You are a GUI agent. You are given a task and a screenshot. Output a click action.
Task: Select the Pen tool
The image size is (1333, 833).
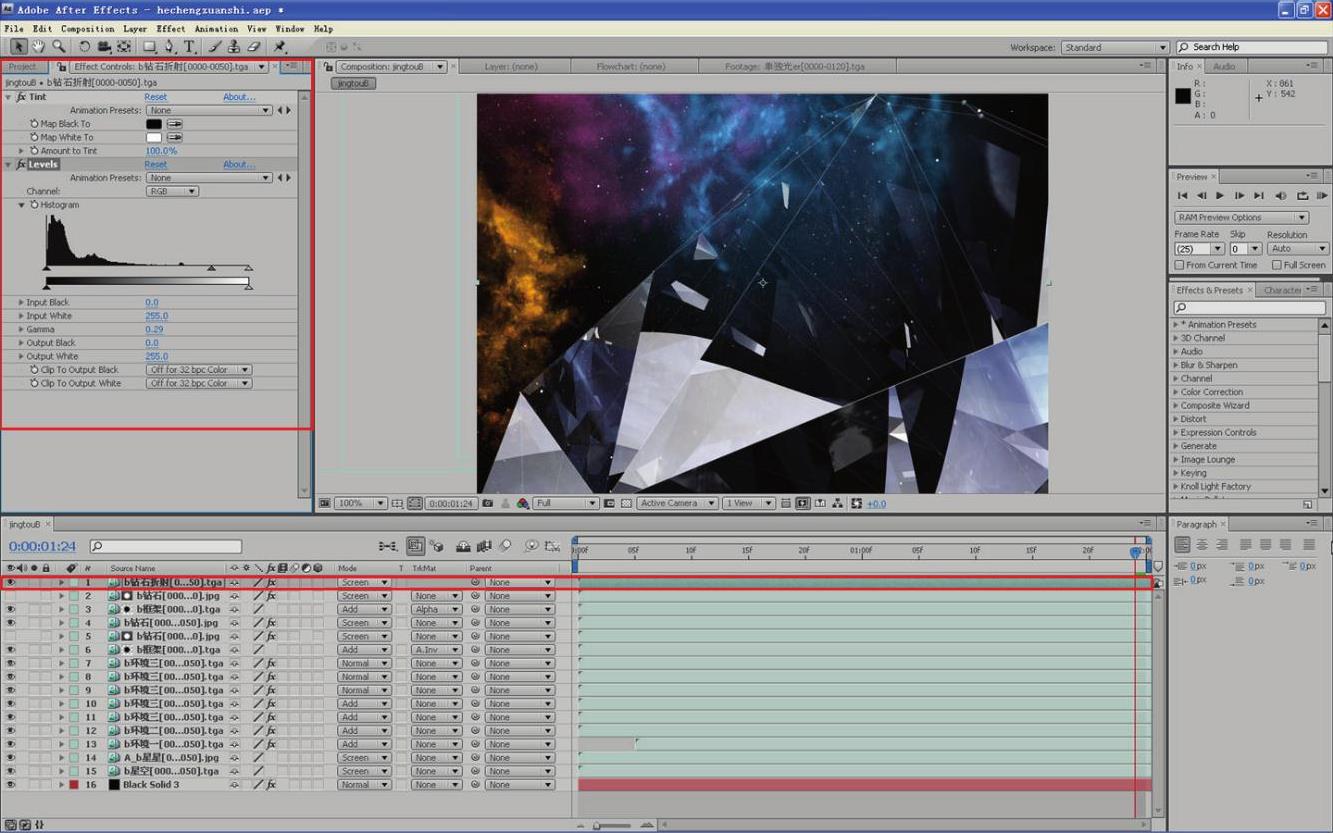169,47
